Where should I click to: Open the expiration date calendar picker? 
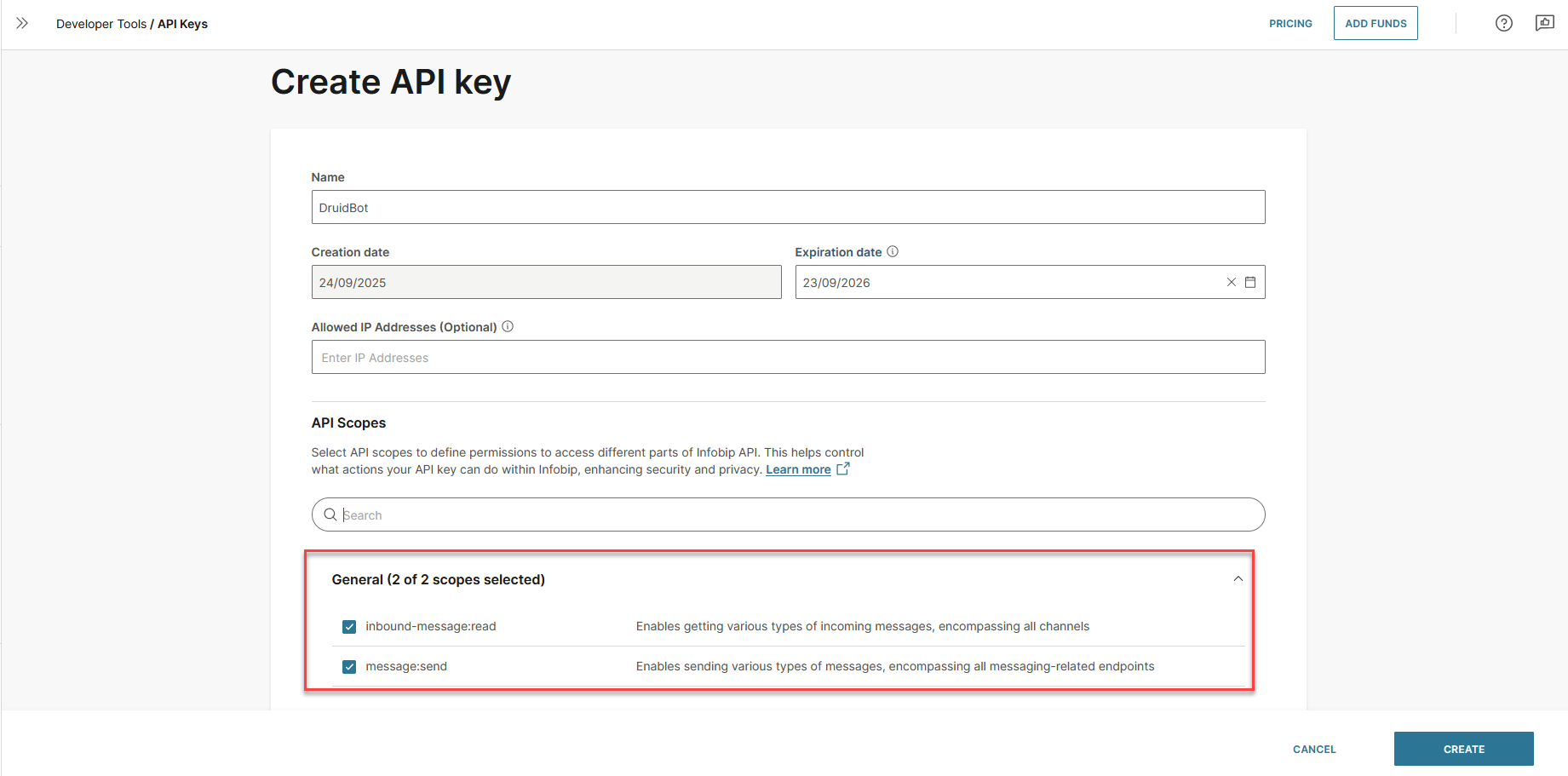click(1250, 282)
